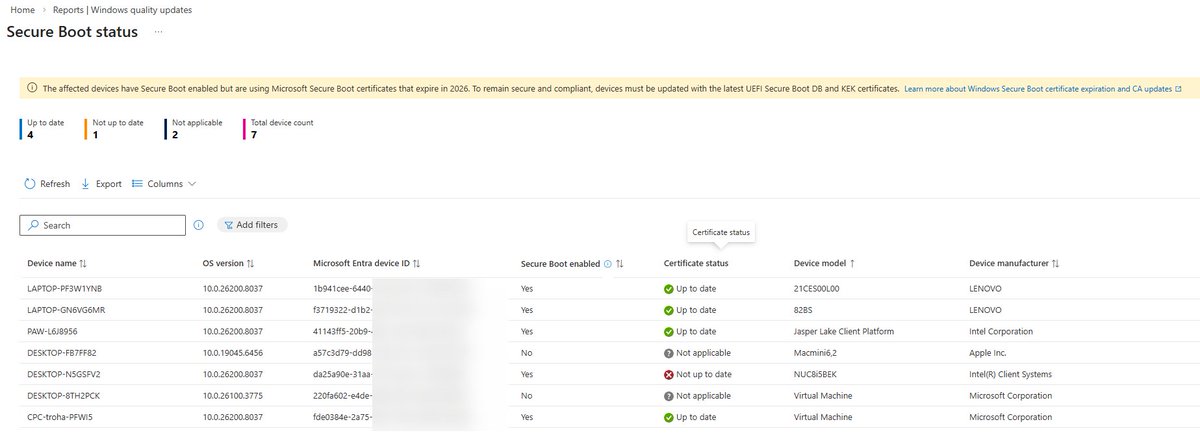Click red Not up to date icon for DESKTOP-N5GSFV2
The image size is (1200, 446).
point(669,374)
